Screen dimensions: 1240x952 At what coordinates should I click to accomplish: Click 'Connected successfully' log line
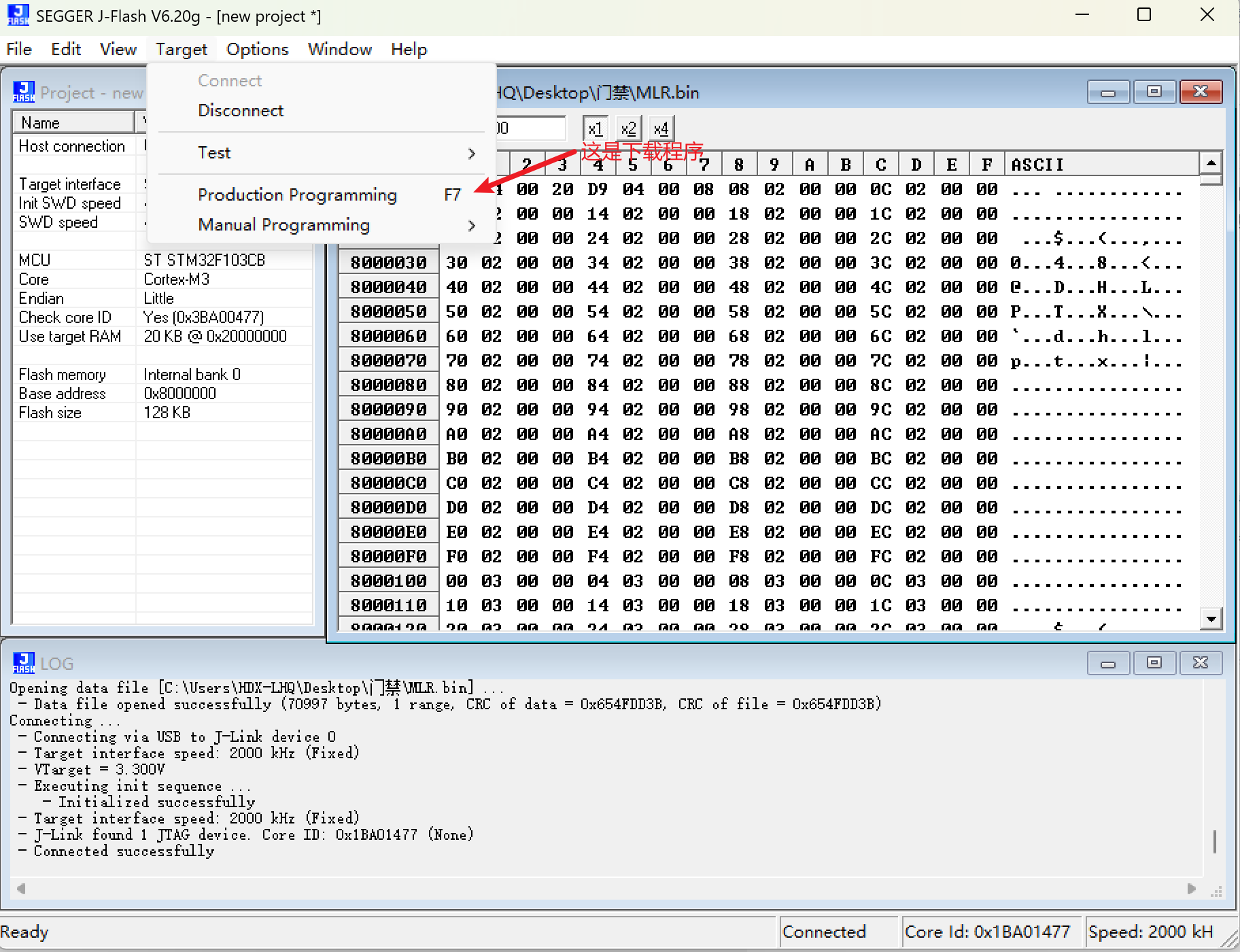124,851
